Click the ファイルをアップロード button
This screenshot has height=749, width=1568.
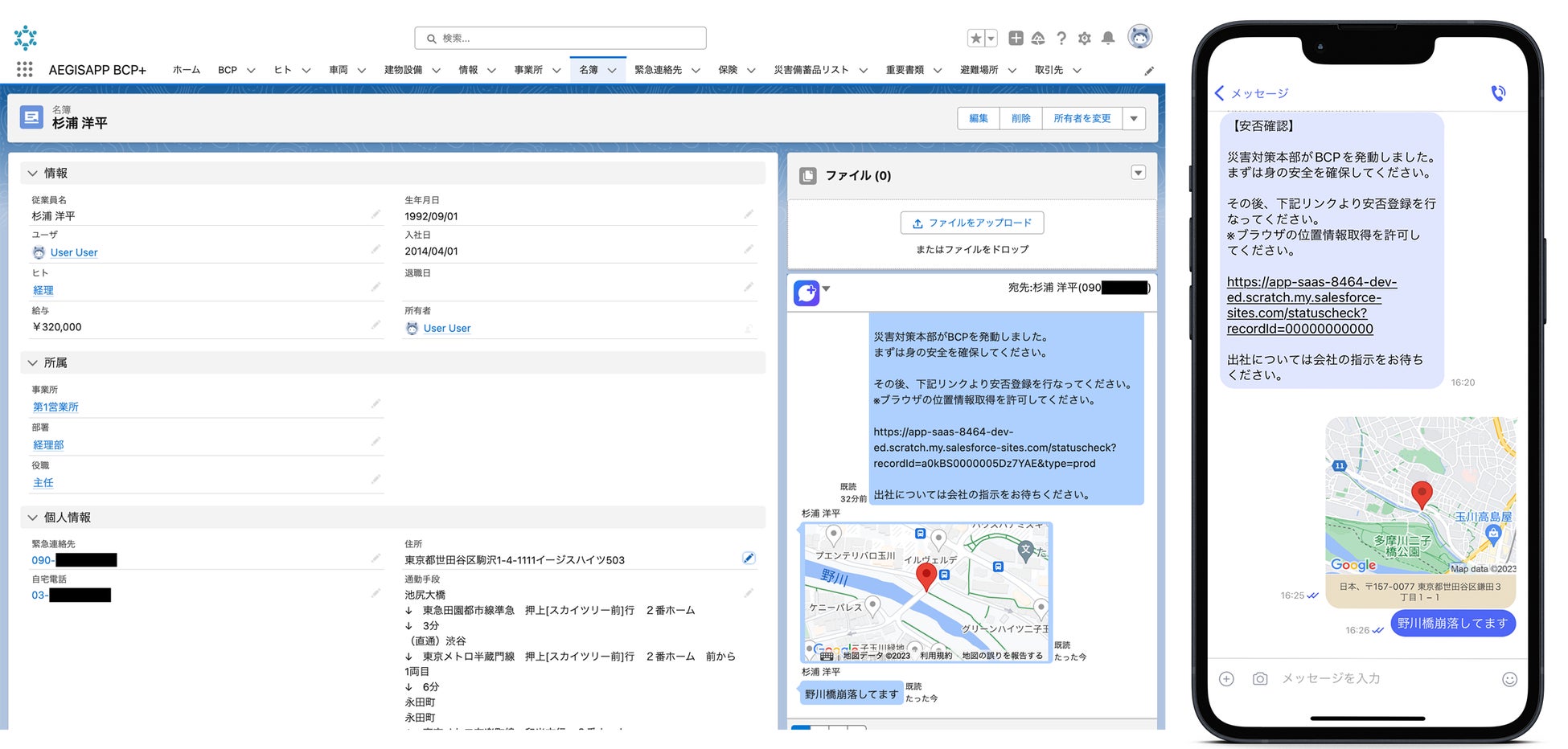(x=972, y=223)
